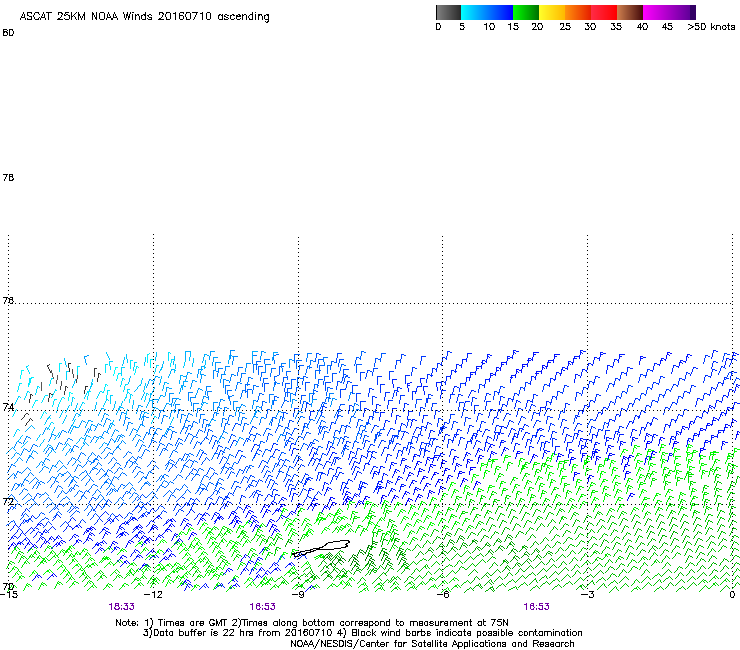The image size is (740, 650).
Task: Click the 'Data buffer is 22 hrs' note line
Action: pos(362,633)
